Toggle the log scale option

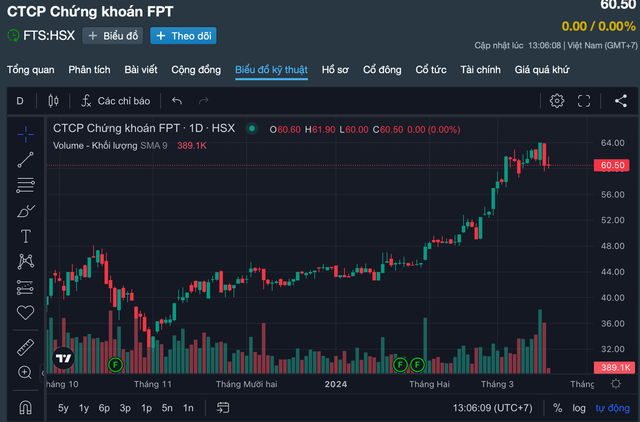click(579, 408)
